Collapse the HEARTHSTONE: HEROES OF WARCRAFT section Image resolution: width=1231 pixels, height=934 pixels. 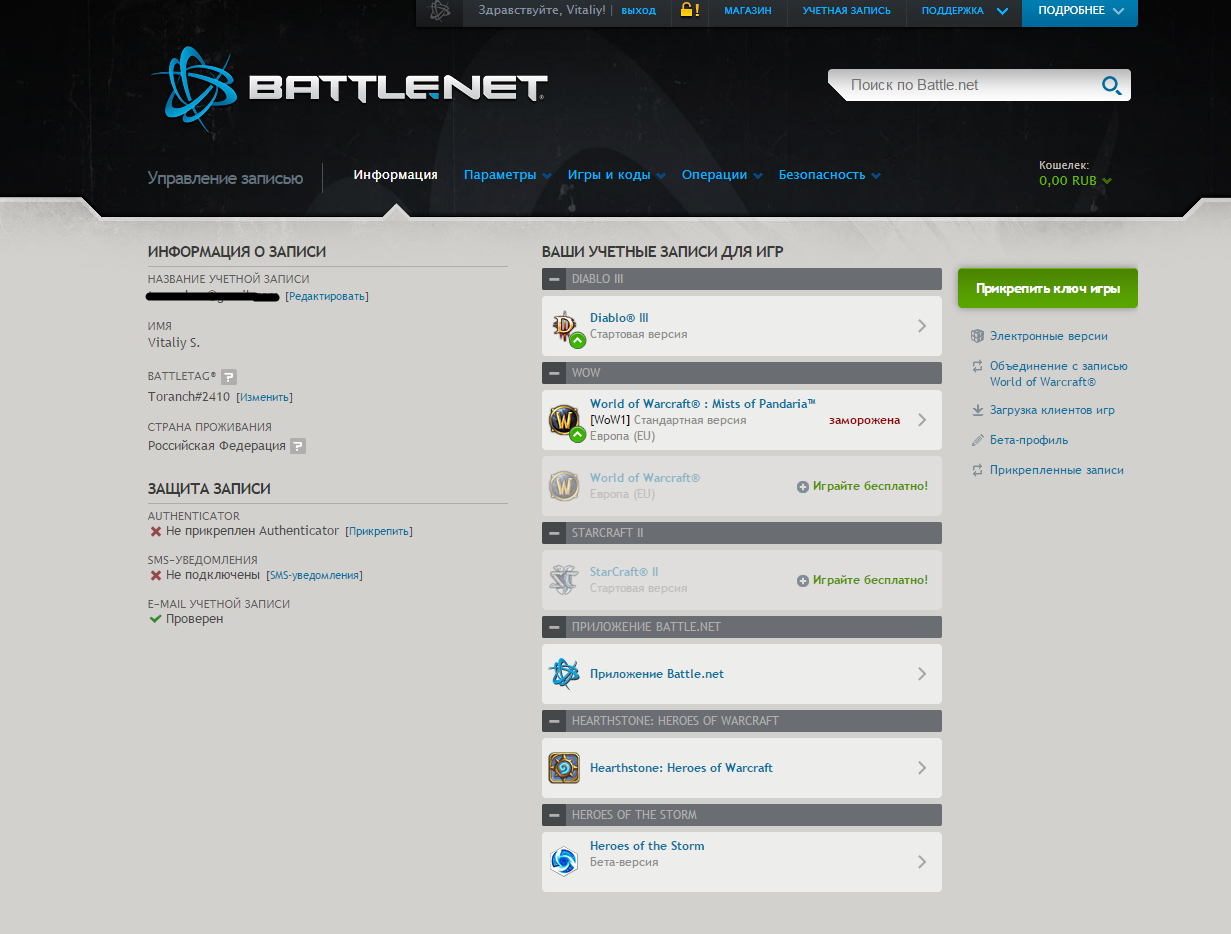pos(554,721)
